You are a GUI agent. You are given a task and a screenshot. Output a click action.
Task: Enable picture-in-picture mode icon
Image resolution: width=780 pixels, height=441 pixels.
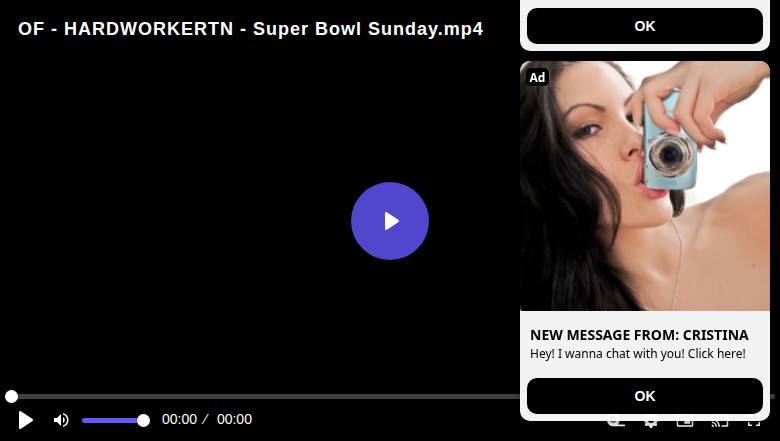tap(685, 423)
